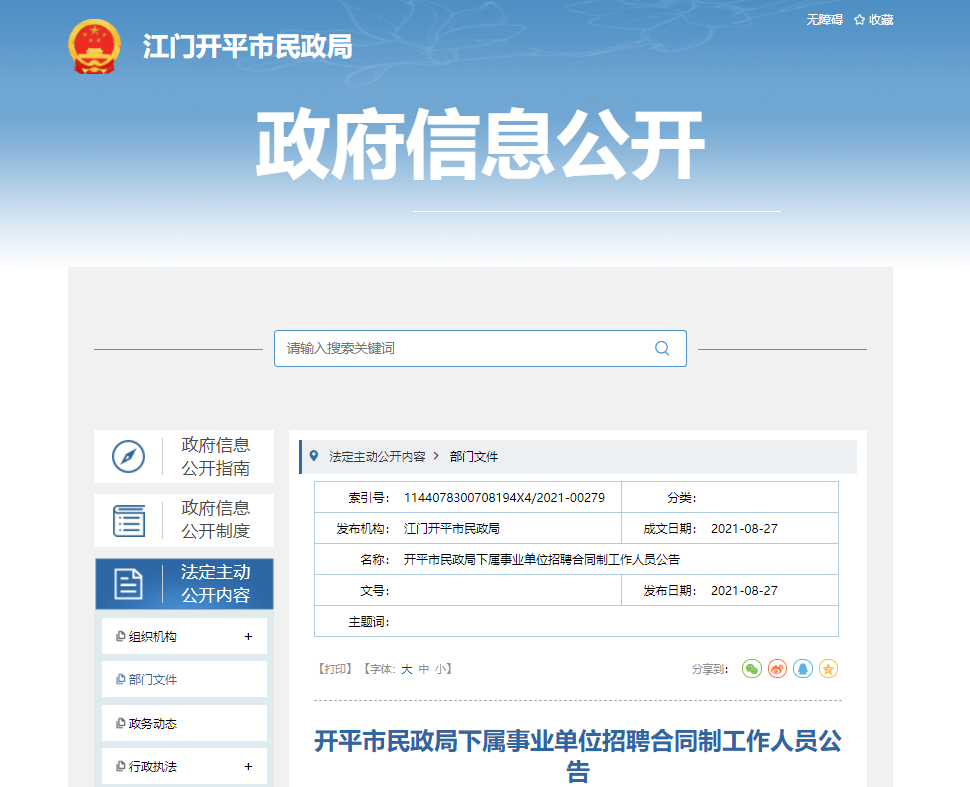970x787 pixels.
Task: Click the 成文日期 value 2021-08-27
Action: [744, 528]
